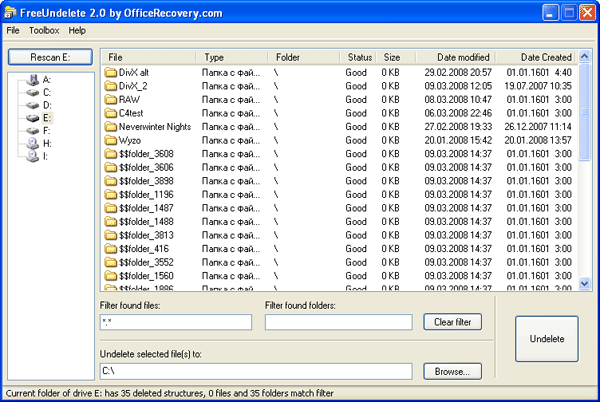This screenshot has height=402, width=600.
Task: Click created date 19.07.2007 10:35
Action: (538, 86)
